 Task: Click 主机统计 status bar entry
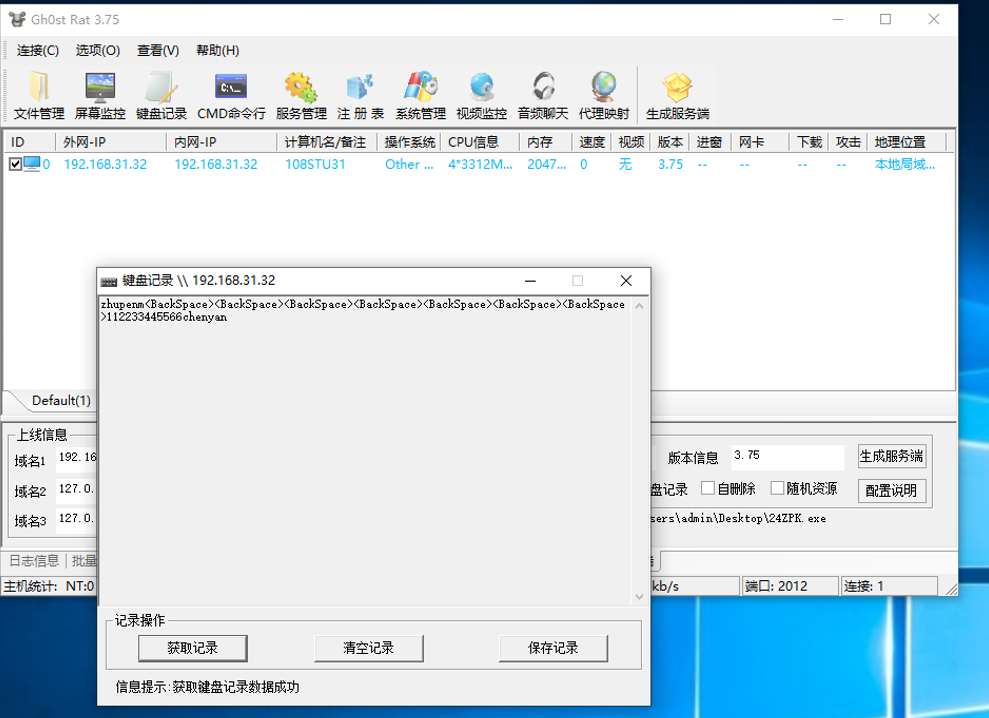(49, 586)
